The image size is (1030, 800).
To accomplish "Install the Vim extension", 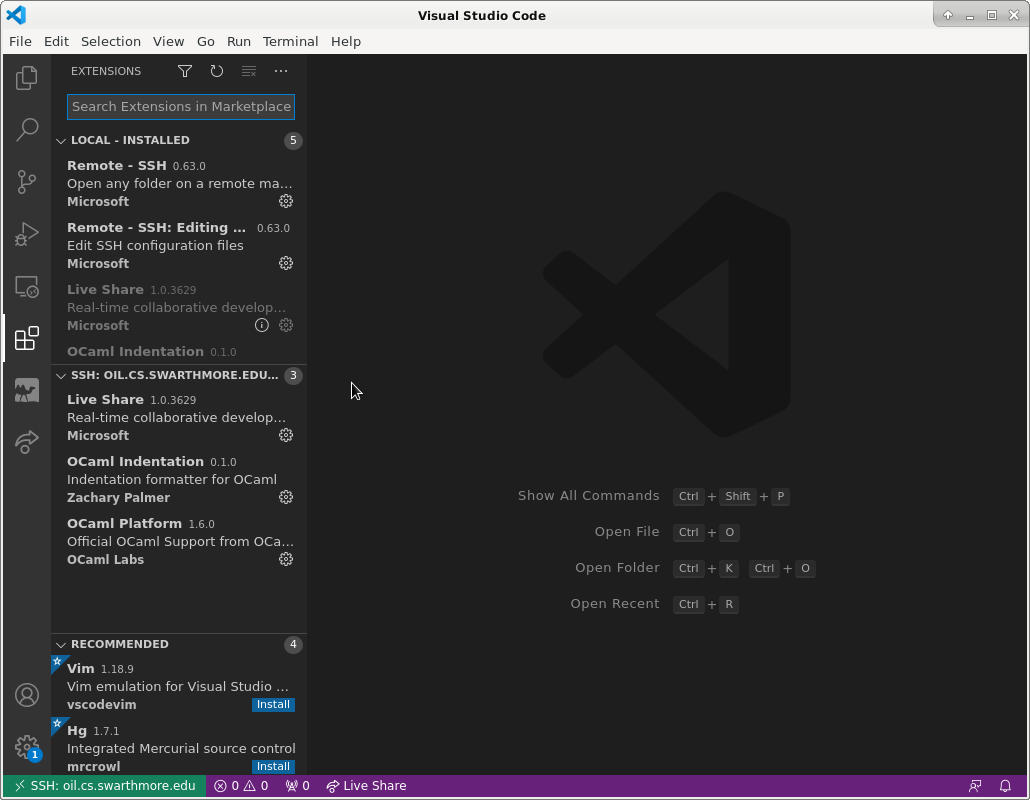I will [x=273, y=704].
